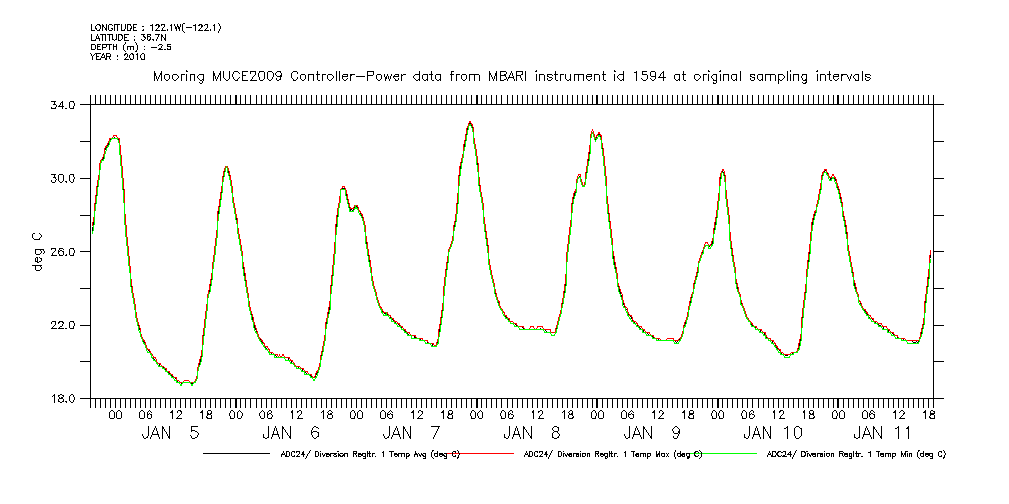Image resolution: width=1009 pixels, height=504 pixels.
Task: Click the plot title mentioning Mooring MUCE2009
Action: 510,76
